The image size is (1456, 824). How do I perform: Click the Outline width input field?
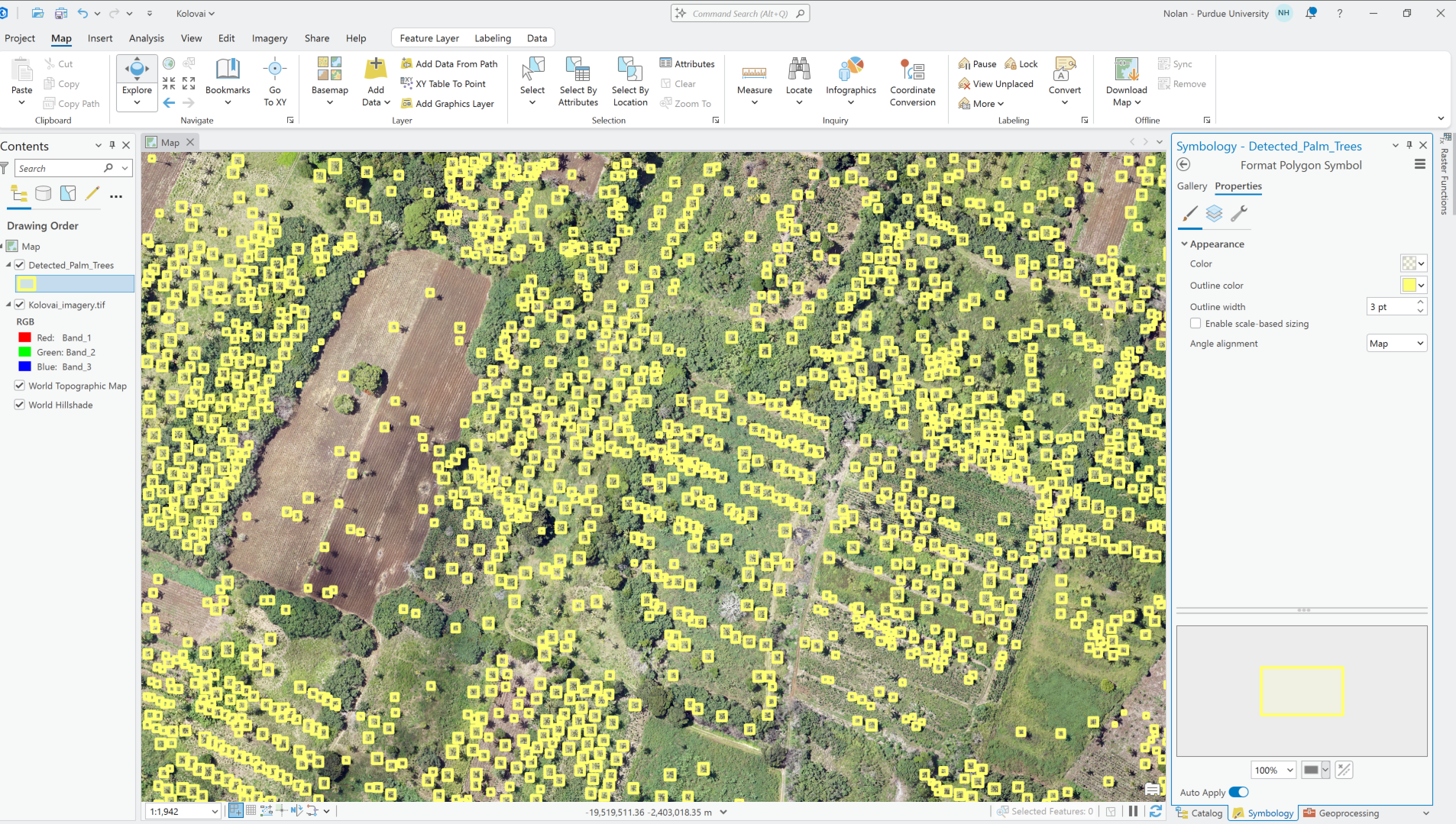[1390, 307]
